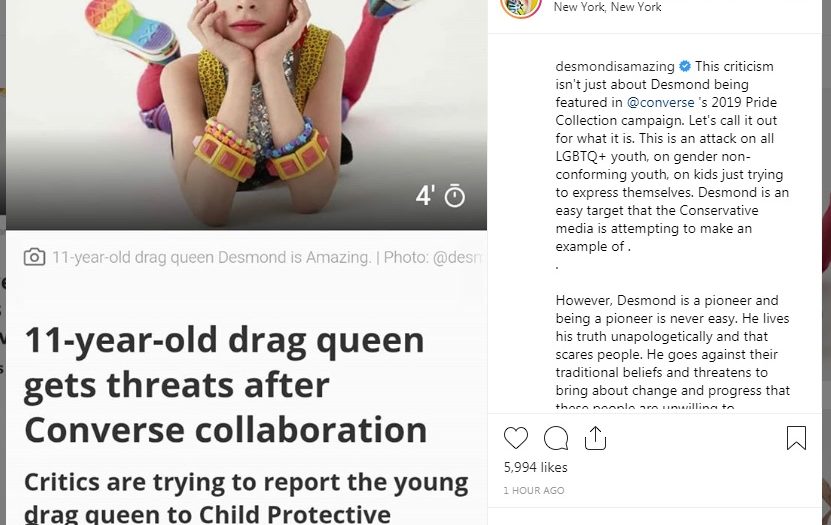The width and height of the screenshot is (831, 525).
Task: Open the poster's profile avatar
Action: 520,6
